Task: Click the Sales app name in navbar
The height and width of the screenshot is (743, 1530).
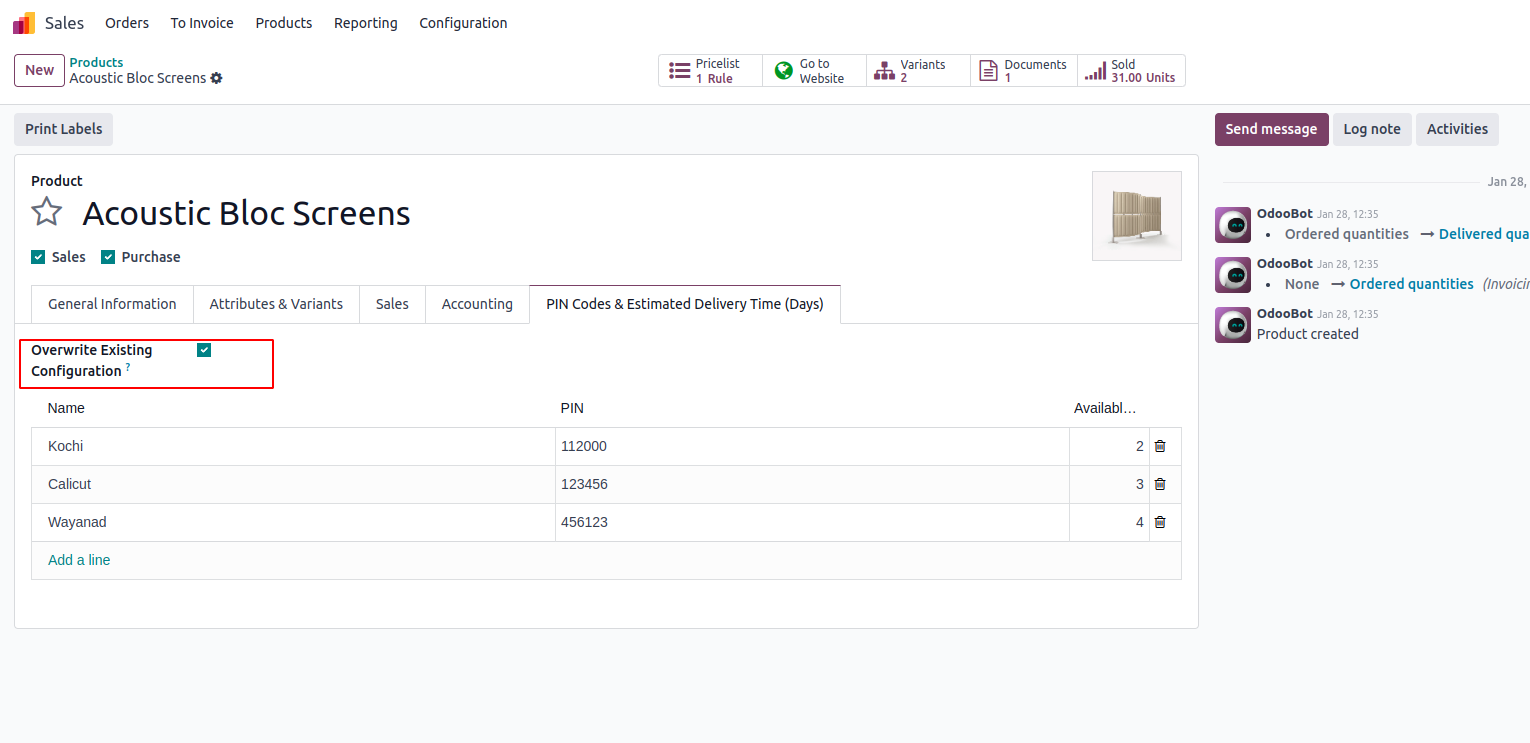Action: point(64,23)
